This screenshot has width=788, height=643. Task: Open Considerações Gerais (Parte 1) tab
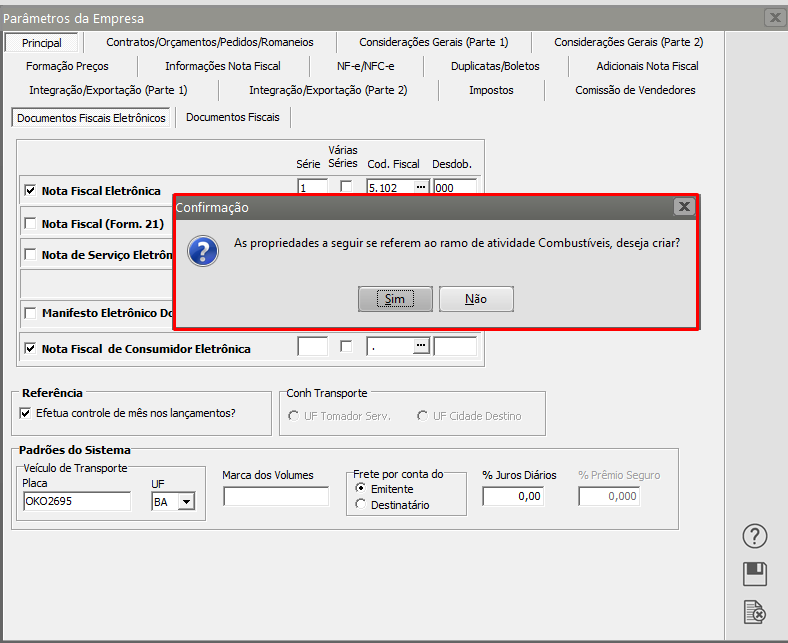click(x=434, y=42)
